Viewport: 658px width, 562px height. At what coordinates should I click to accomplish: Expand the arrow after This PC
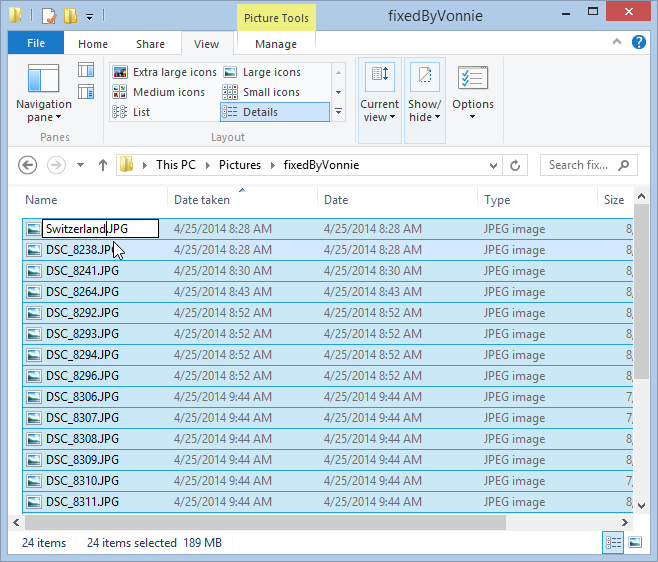click(x=208, y=165)
